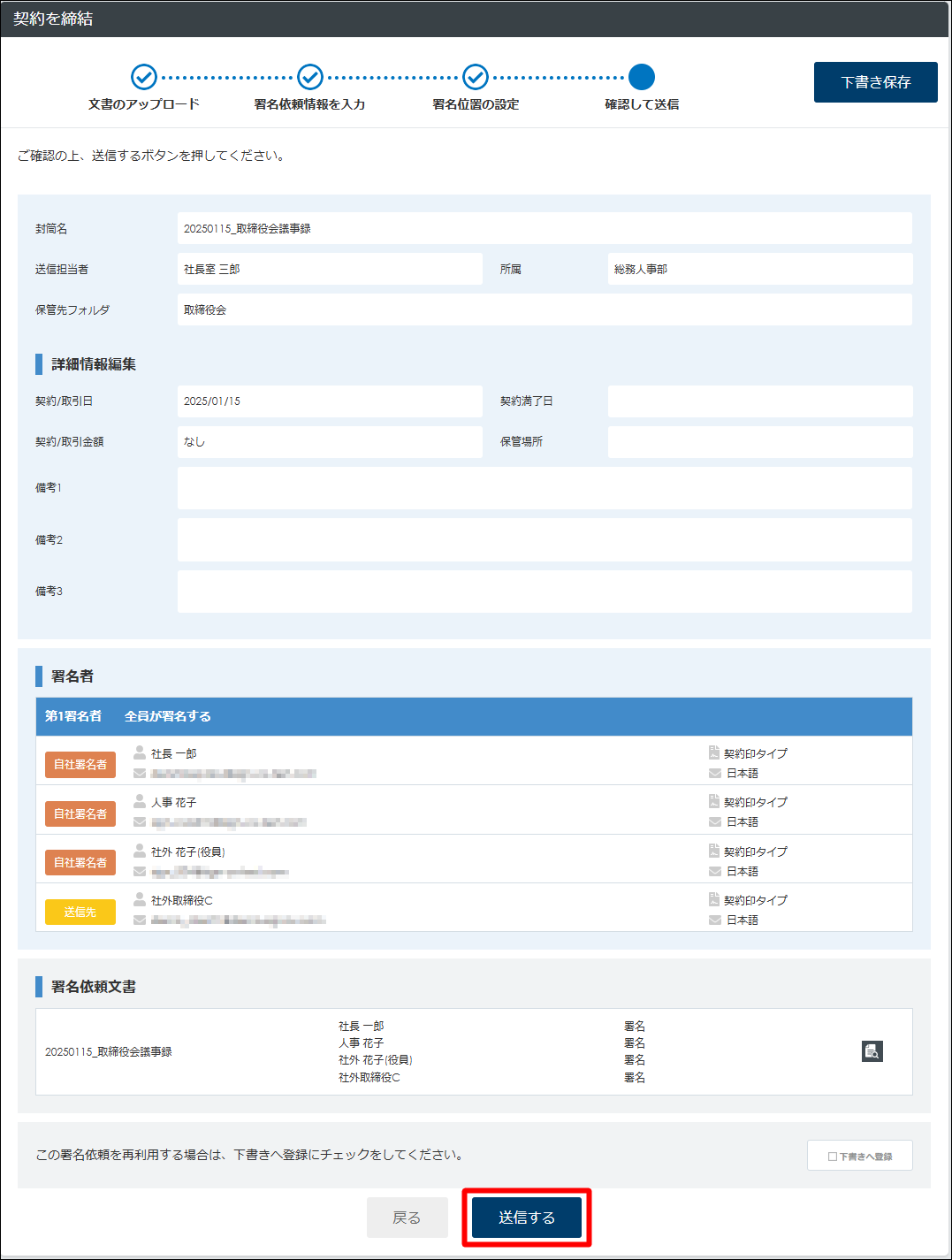Screen dimensions: 952x1260
Task: Click 日本語 language icon in 社外取締役C row
Action: tap(715, 920)
